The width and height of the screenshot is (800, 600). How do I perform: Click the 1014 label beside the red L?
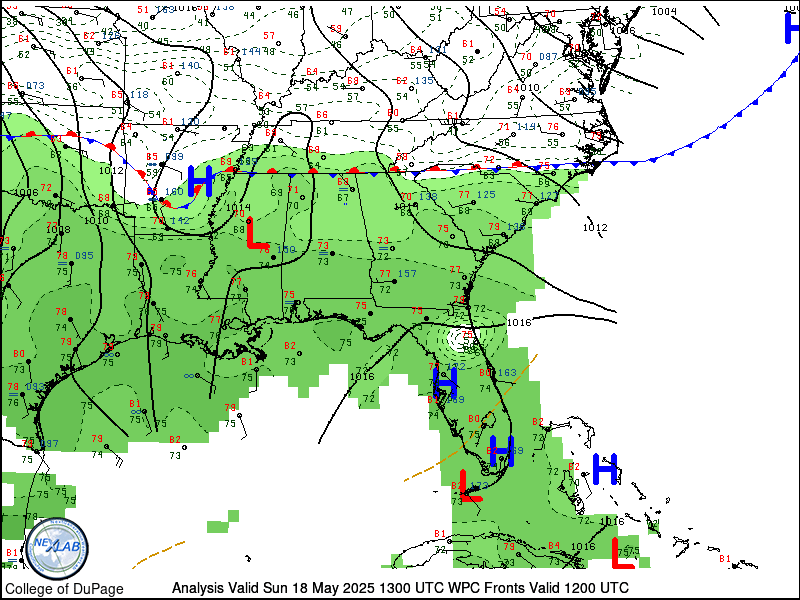(x=238, y=208)
